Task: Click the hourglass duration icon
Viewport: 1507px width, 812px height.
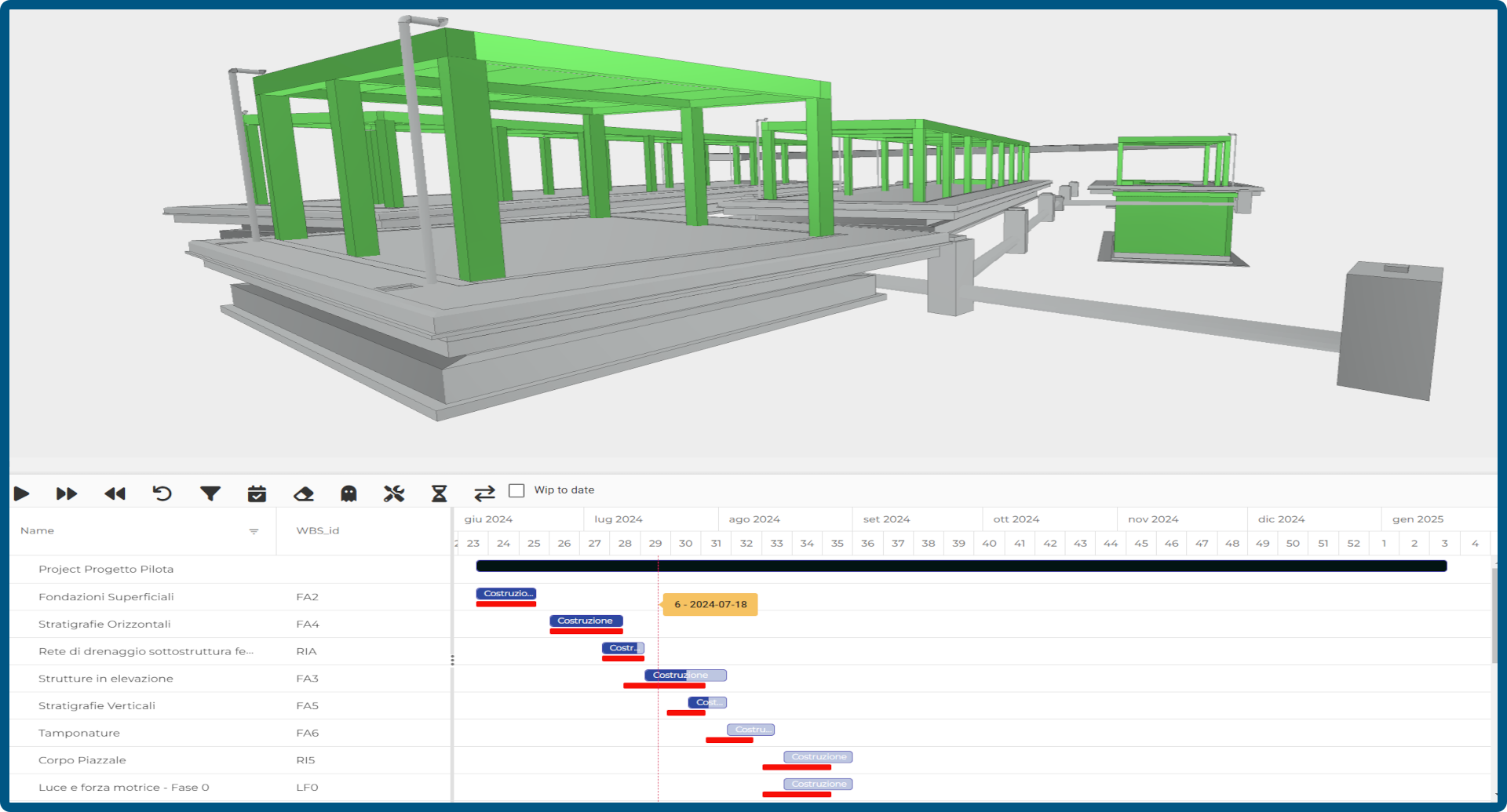Action: coord(439,493)
